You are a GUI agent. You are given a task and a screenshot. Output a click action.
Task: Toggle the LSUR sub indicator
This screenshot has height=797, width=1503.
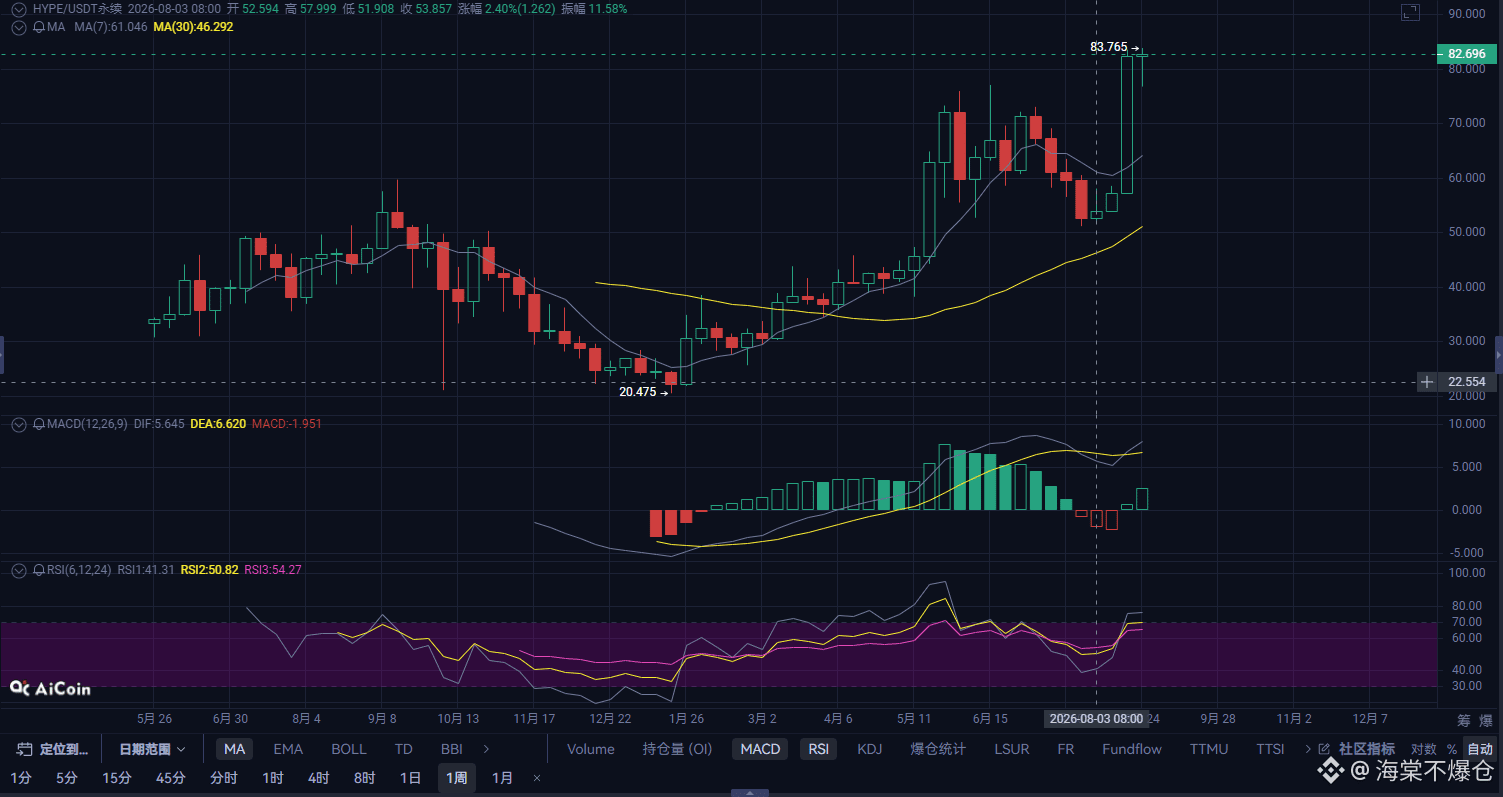(1012, 749)
